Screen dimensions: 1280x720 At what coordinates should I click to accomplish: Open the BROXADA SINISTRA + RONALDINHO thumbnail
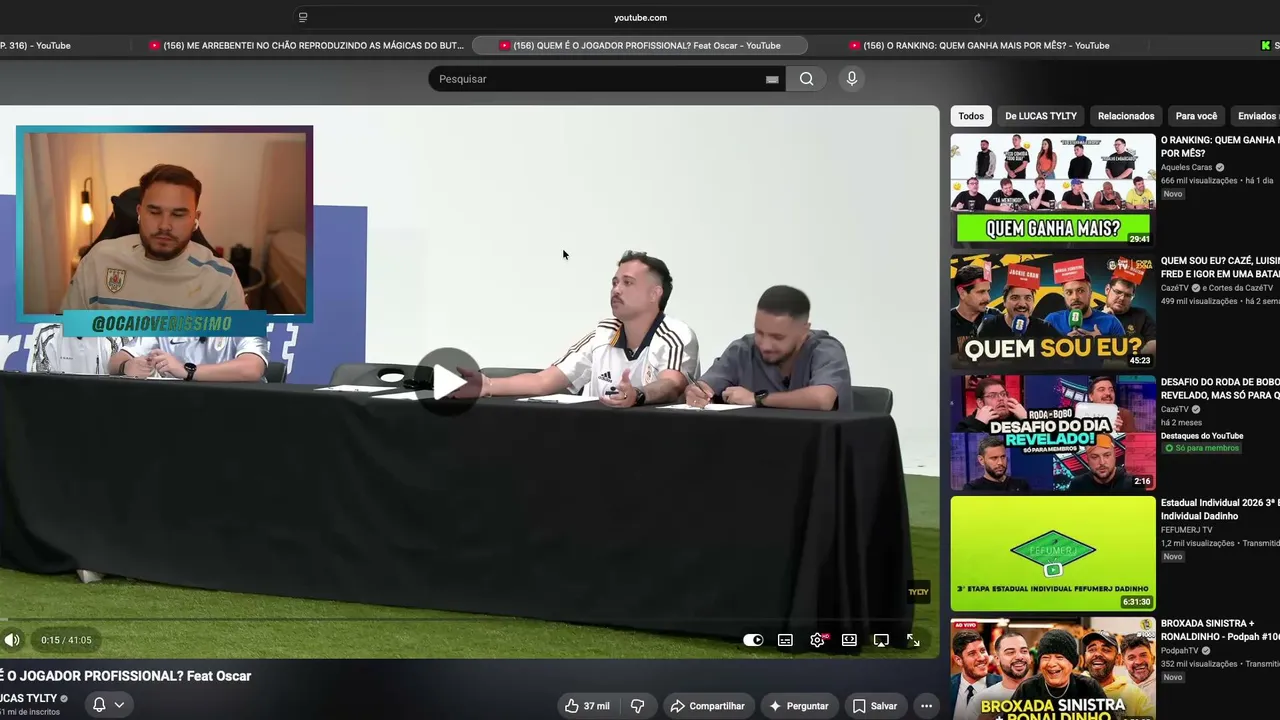[1052, 668]
